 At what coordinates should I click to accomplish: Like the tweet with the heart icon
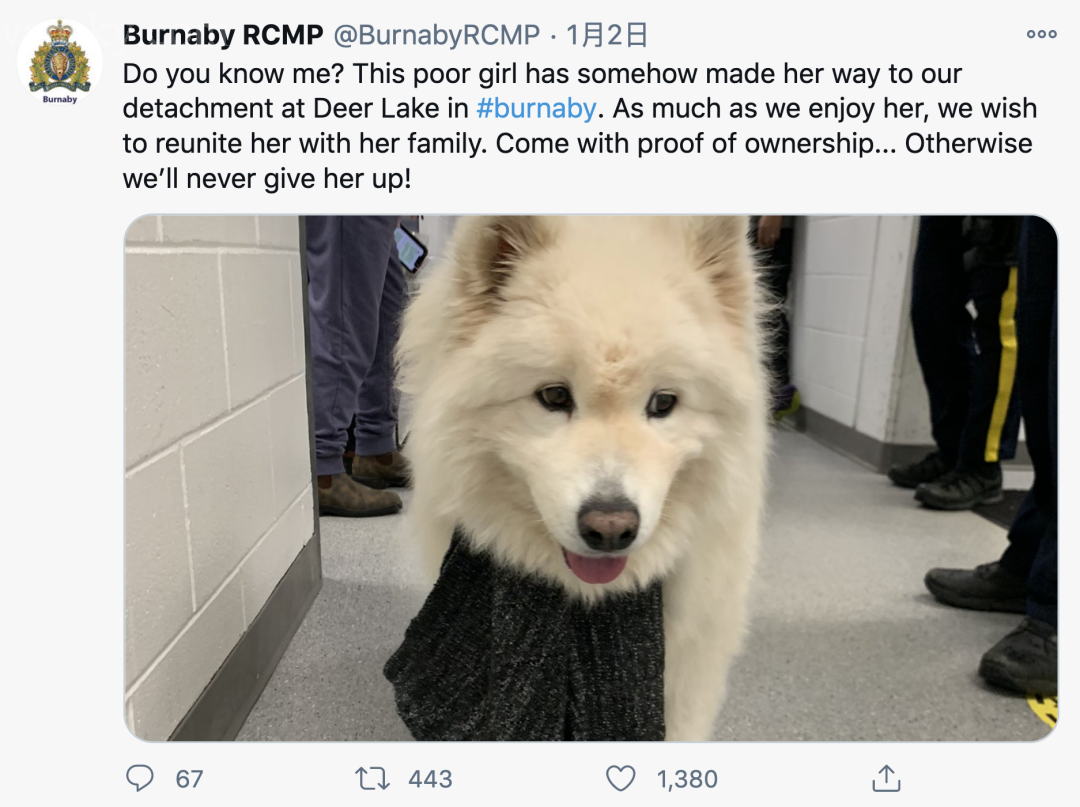pos(621,779)
